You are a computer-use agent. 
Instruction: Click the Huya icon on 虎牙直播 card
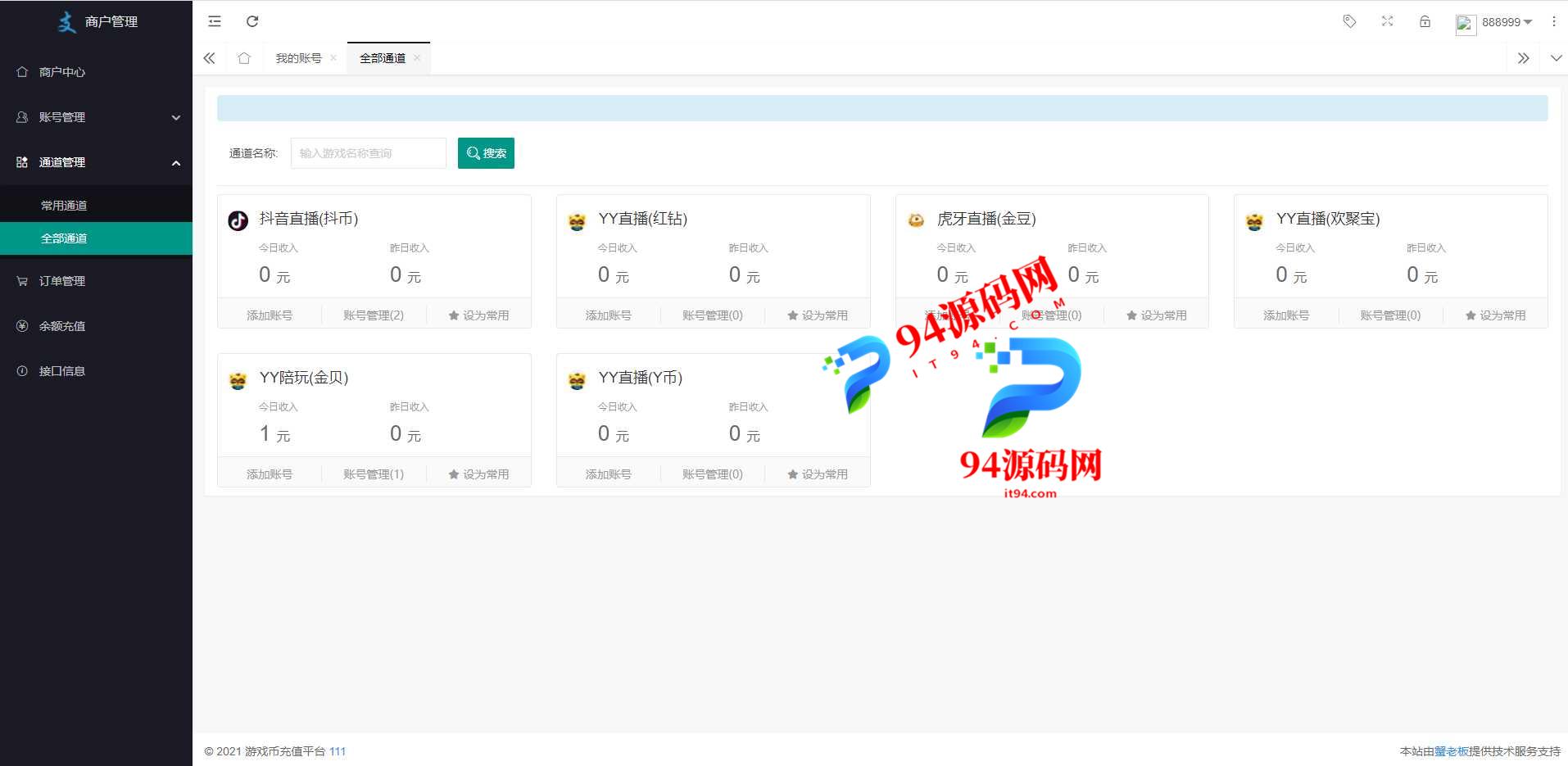(916, 220)
